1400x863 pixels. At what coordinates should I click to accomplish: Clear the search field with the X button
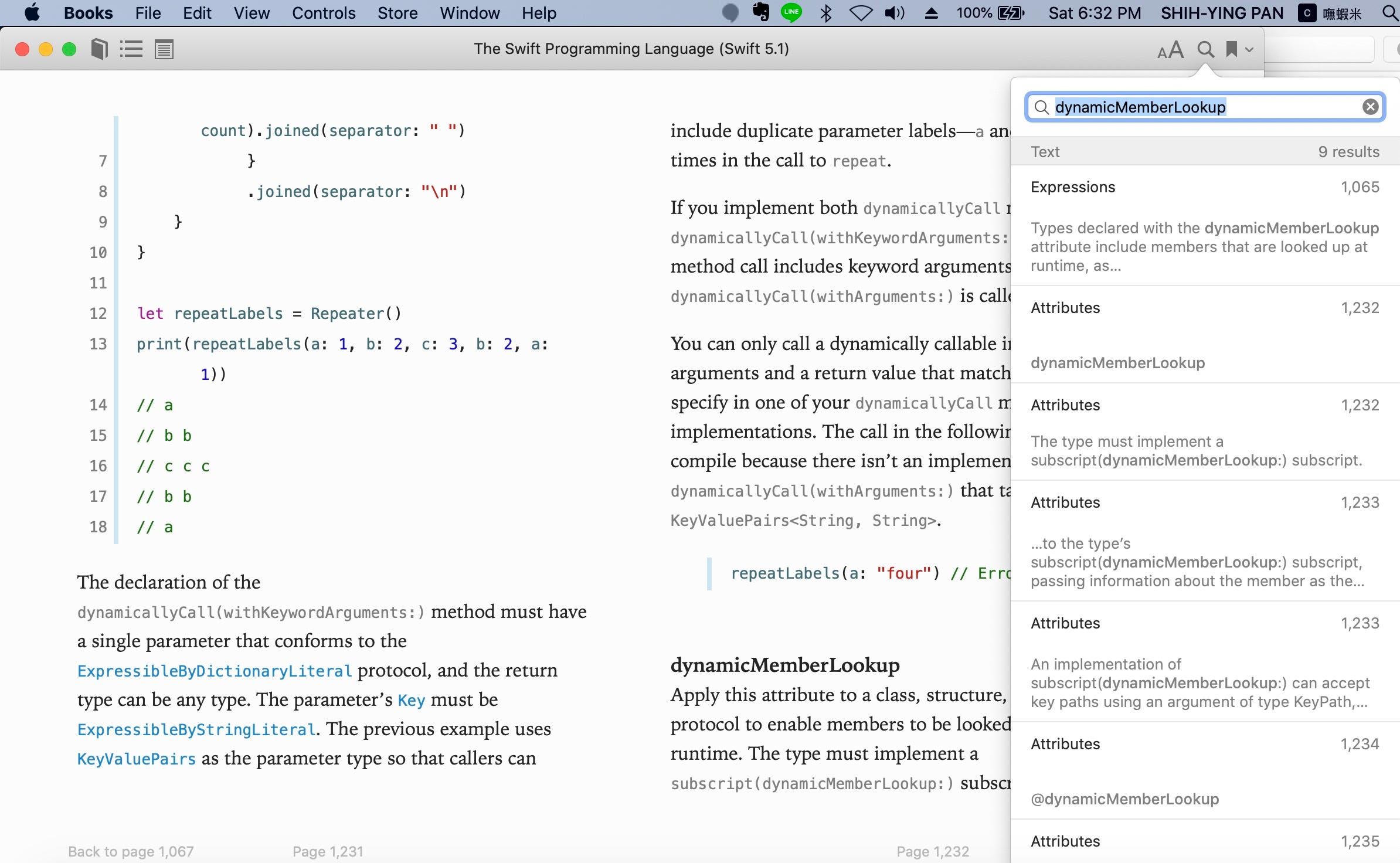click(1370, 106)
